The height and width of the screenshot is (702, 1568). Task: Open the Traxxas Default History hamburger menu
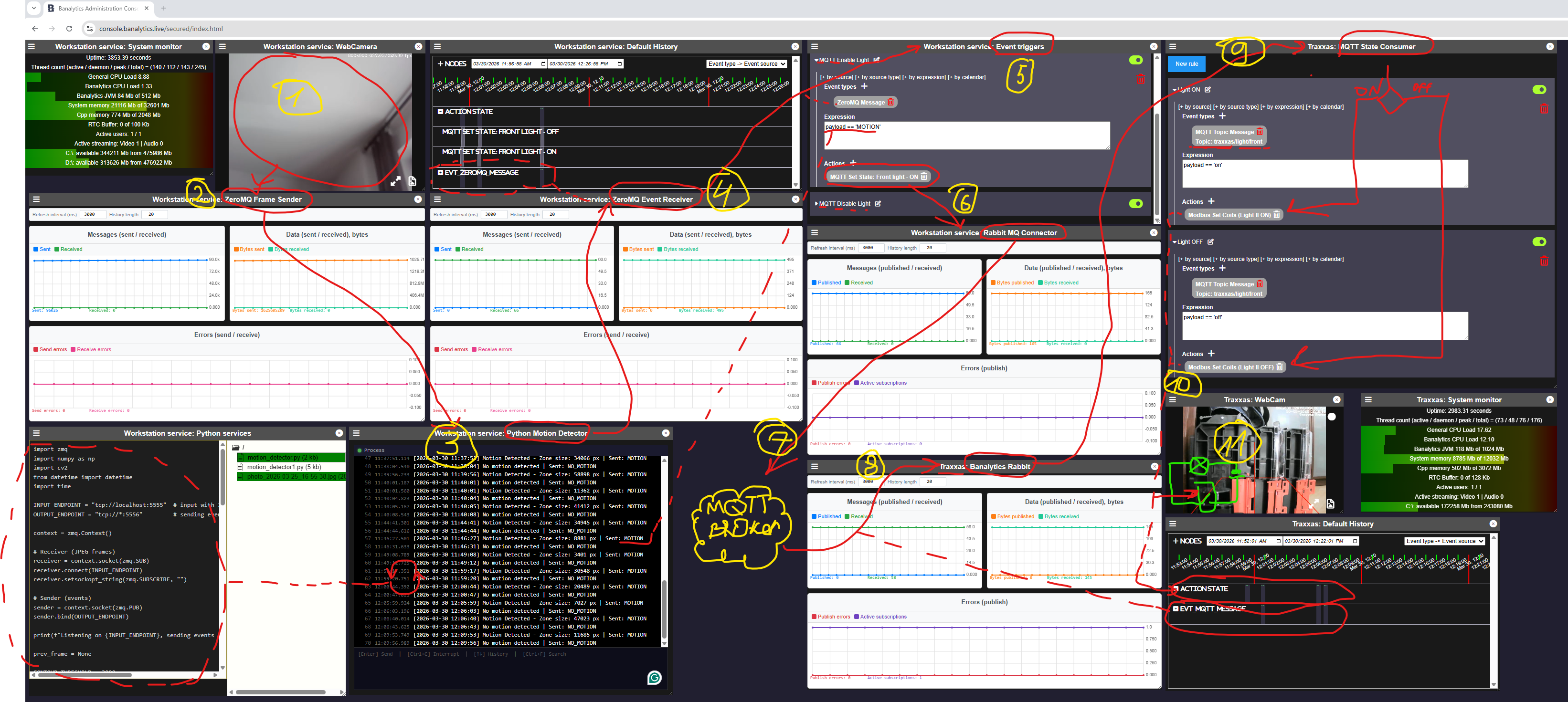[1172, 524]
